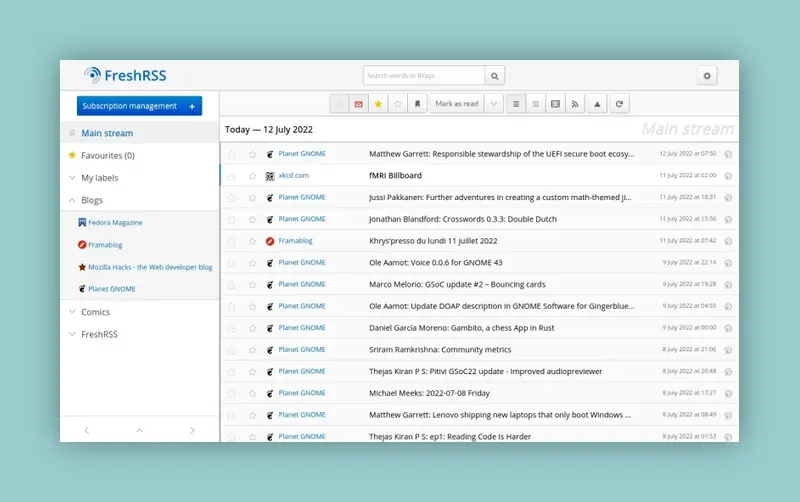Viewport: 800px width, 502px height.
Task: Open Favourites in the sidebar
Action: 107,156
